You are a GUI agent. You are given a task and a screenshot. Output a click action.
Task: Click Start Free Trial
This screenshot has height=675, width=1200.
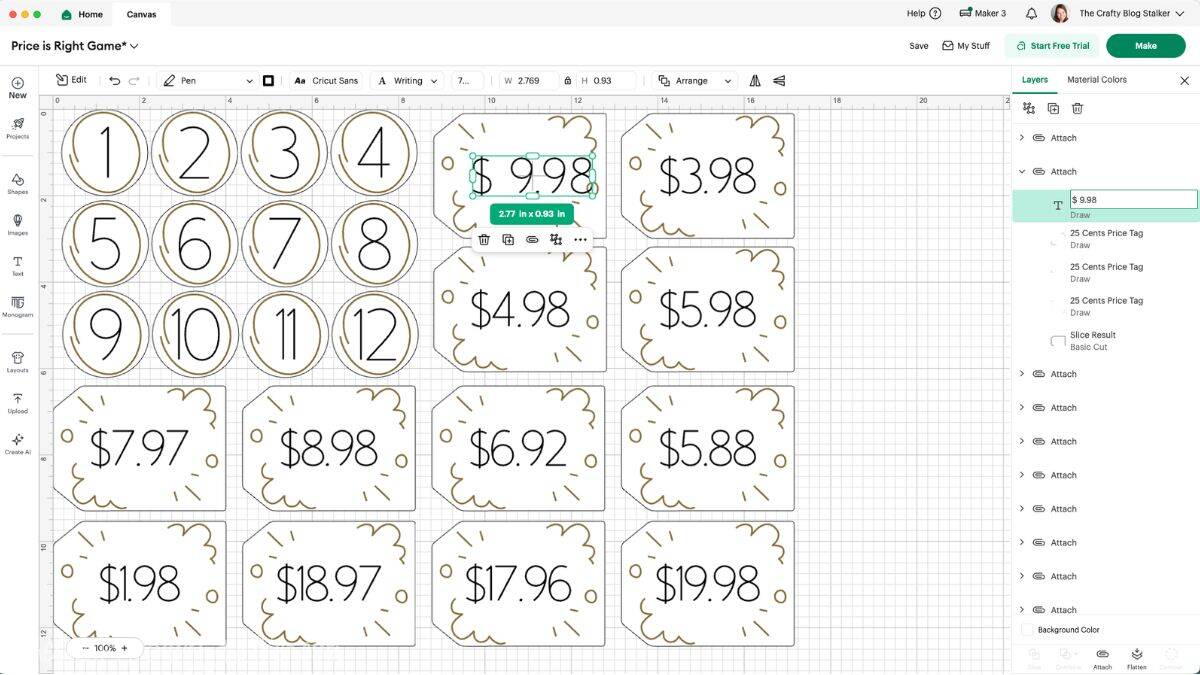coord(1053,45)
